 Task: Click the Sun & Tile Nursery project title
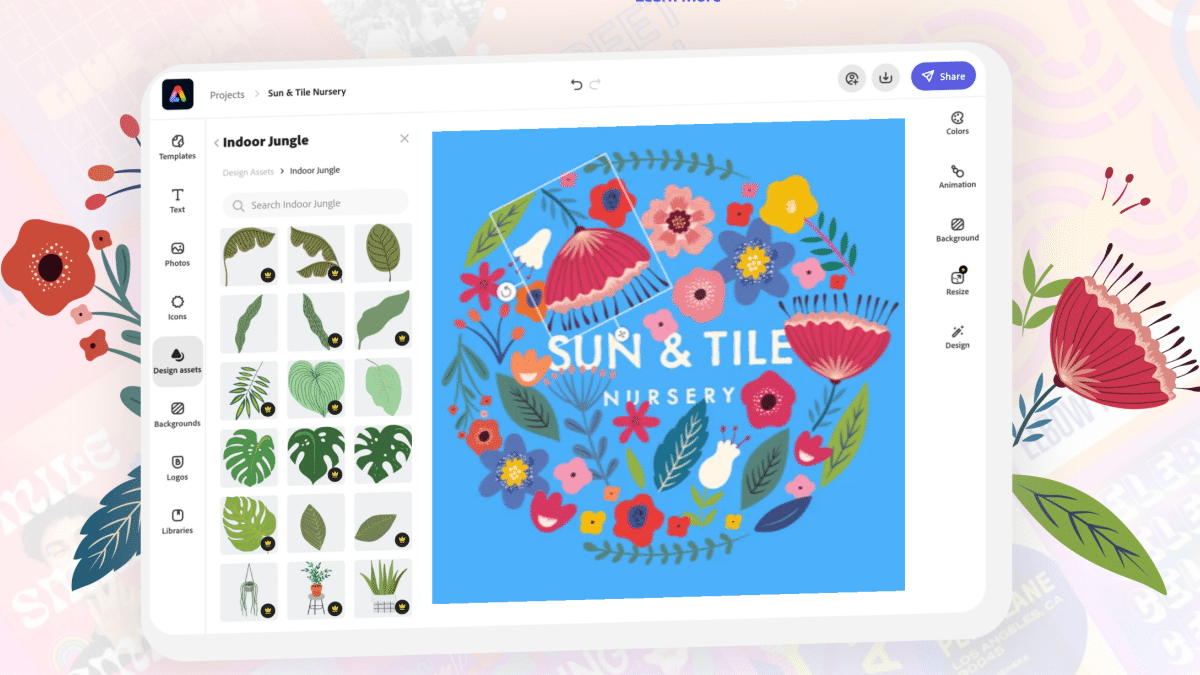pos(307,92)
